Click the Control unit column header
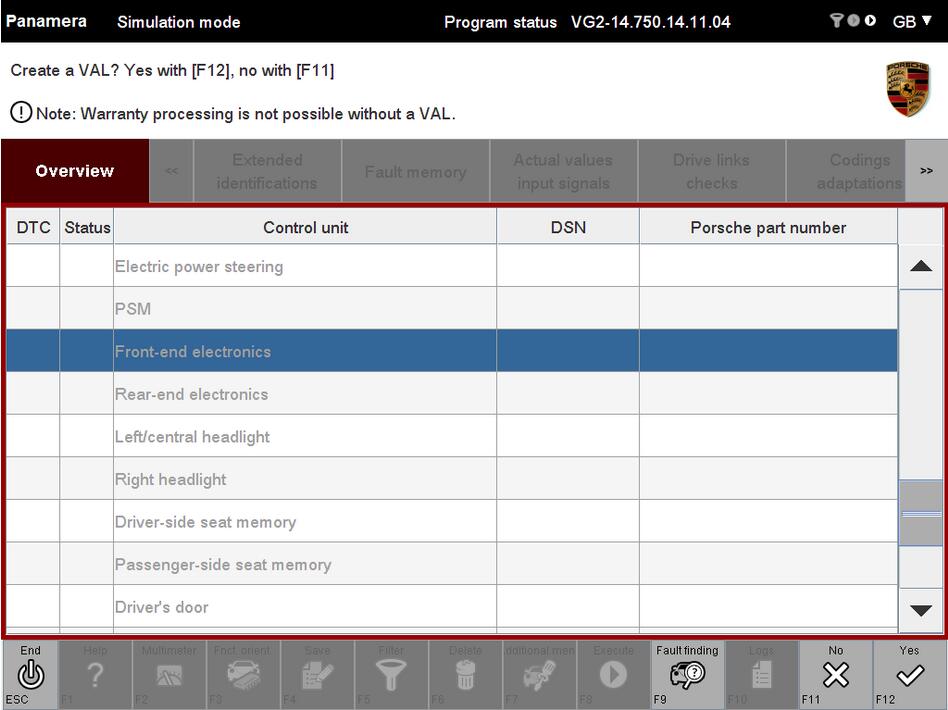948x710 pixels. click(x=305, y=227)
